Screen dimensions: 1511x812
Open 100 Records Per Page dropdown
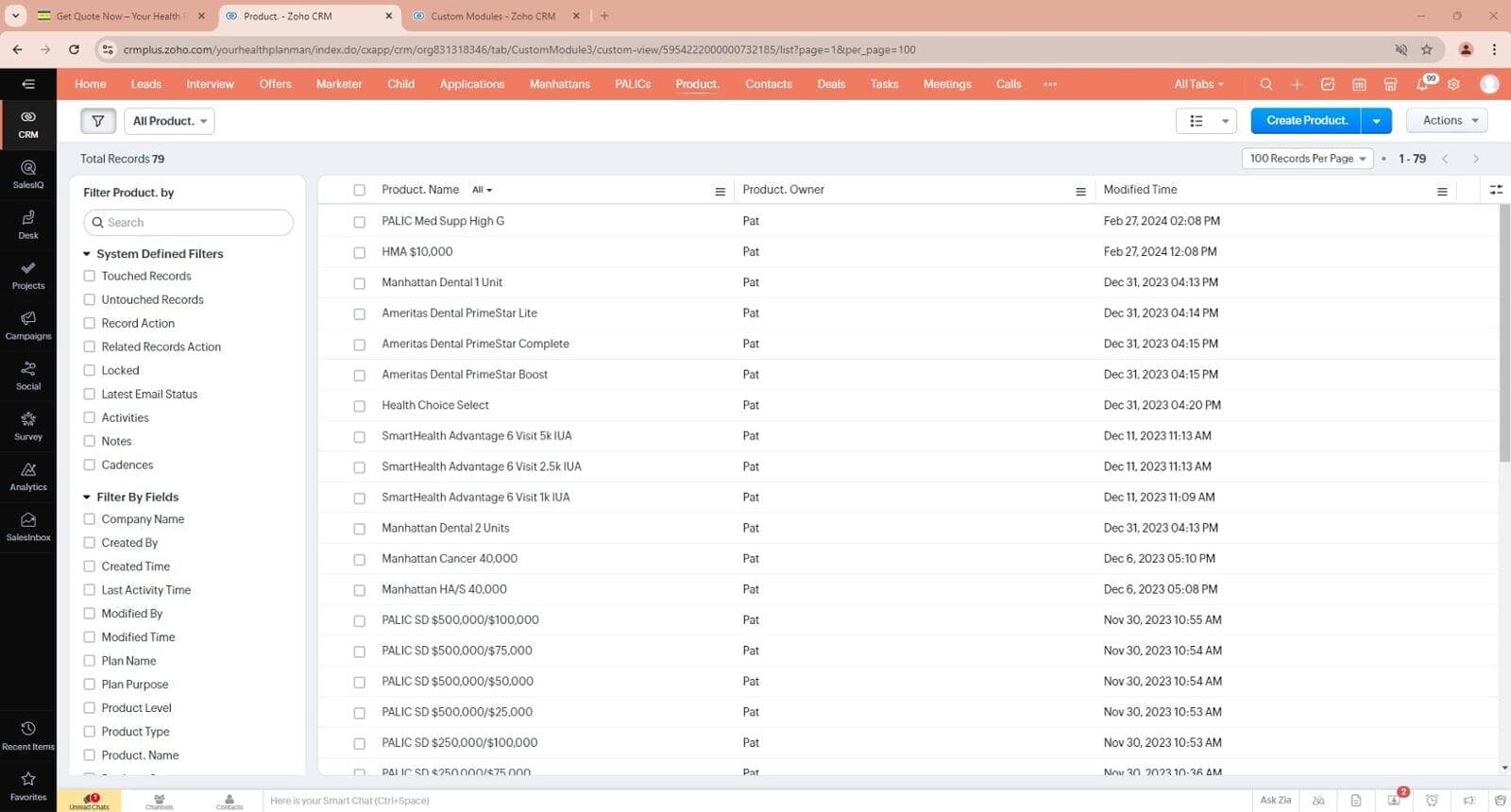[1308, 159]
